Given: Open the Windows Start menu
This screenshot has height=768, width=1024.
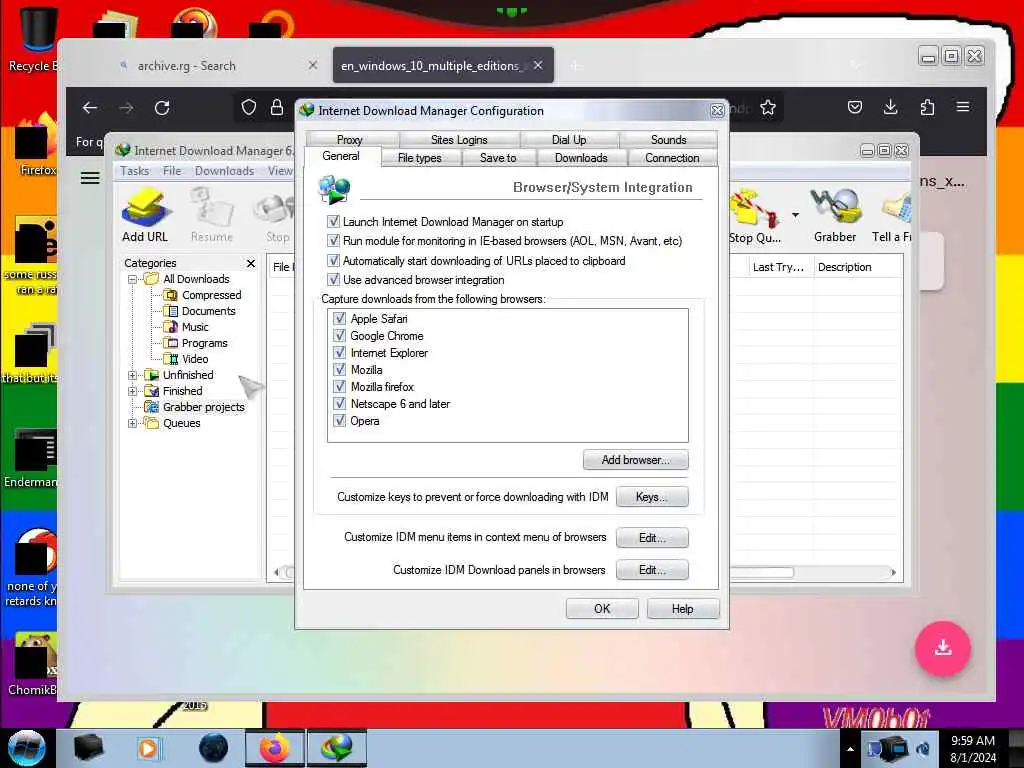Looking at the screenshot, I should coord(27,748).
